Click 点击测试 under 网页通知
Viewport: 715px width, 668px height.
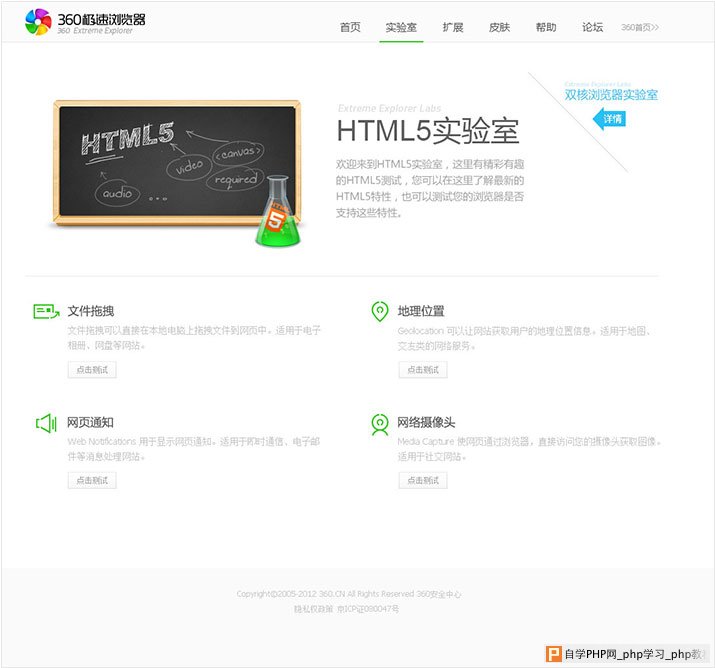tap(92, 480)
